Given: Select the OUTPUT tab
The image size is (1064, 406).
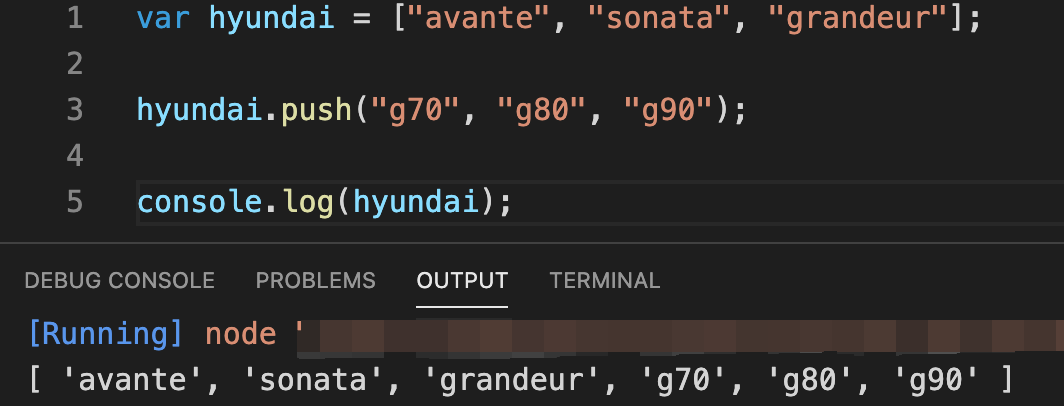Looking at the screenshot, I should tap(462, 280).
